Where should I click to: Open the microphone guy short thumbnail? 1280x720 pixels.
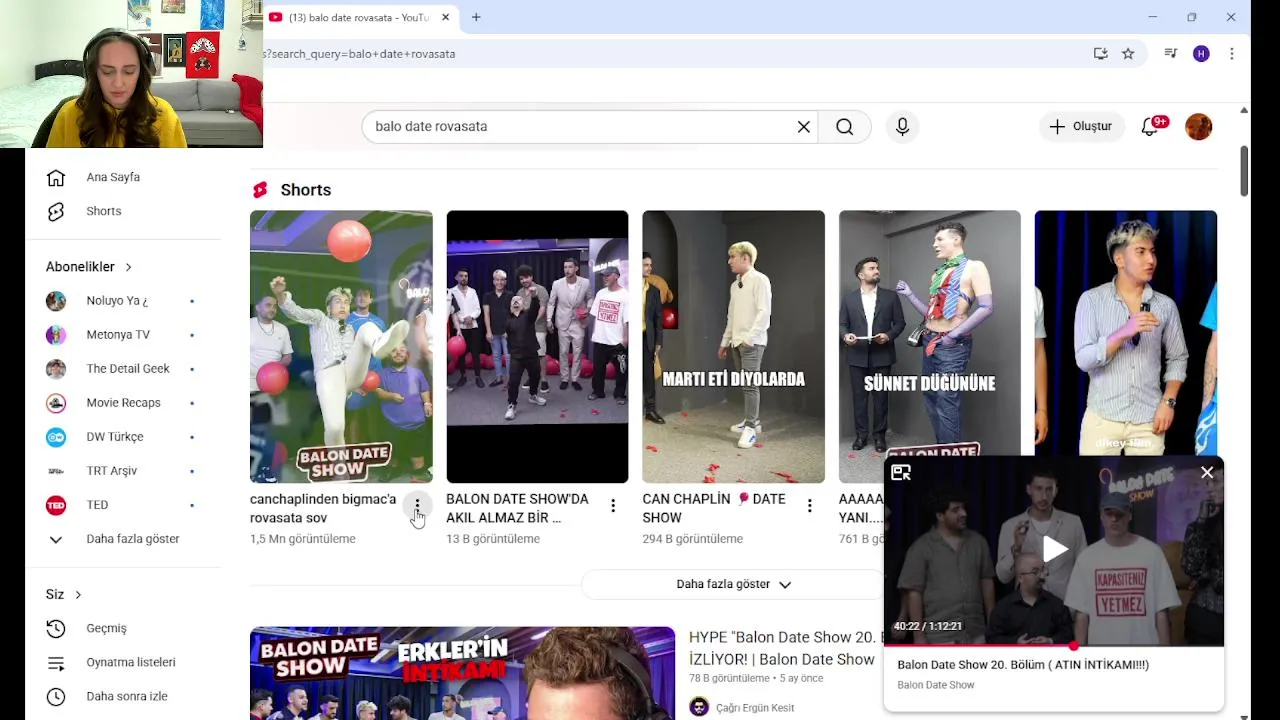click(1125, 332)
